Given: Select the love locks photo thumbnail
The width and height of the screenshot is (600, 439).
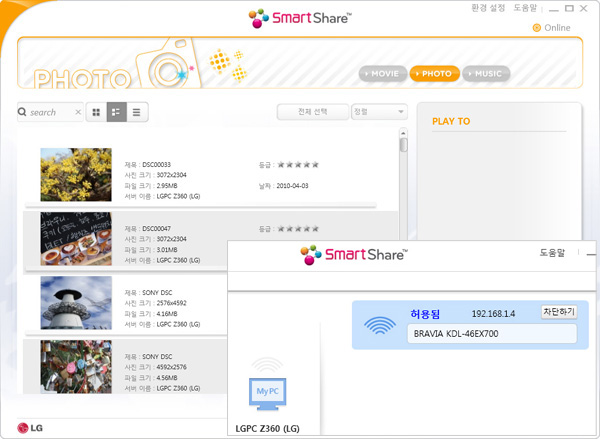Looking at the screenshot, I should tap(76, 367).
